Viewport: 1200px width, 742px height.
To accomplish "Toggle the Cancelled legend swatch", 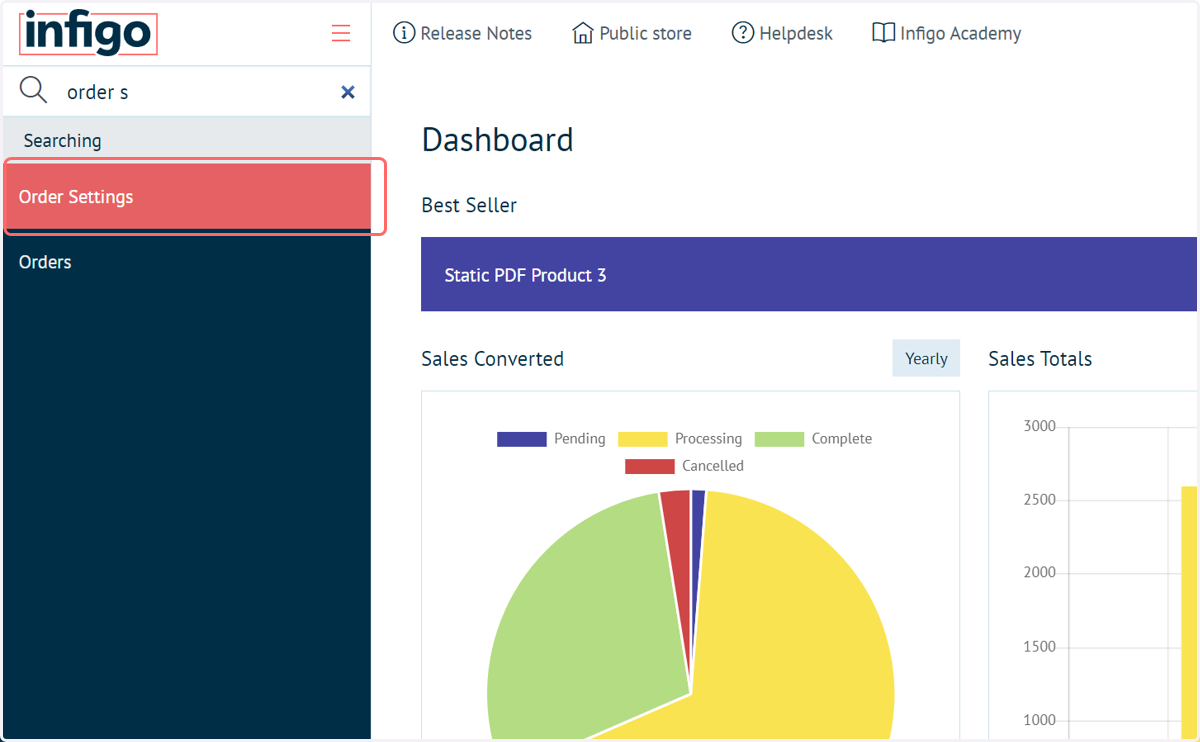I will pos(650,466).
